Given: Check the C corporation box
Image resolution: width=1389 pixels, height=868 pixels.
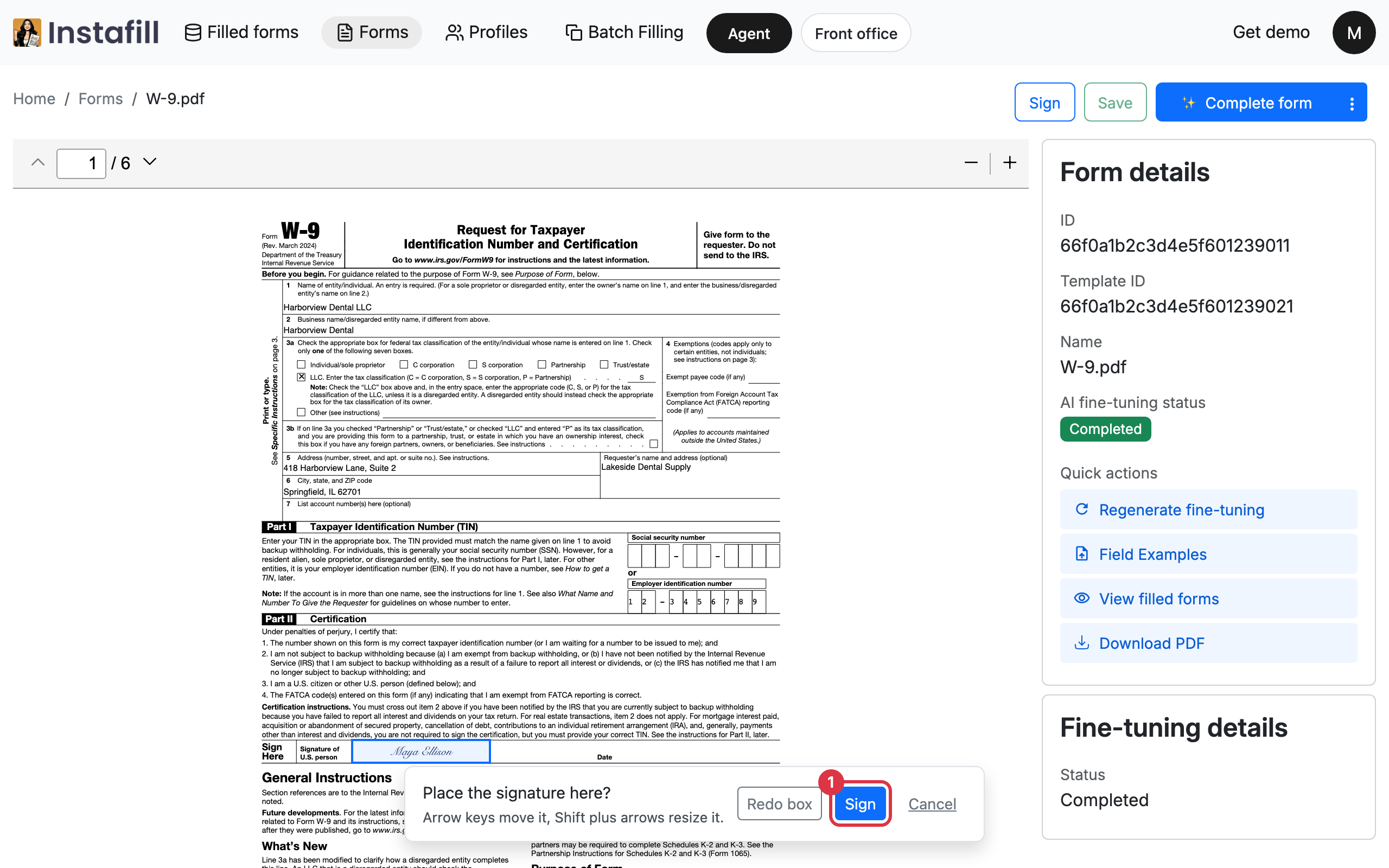Looking at the screenshot, I should point(404,365).
